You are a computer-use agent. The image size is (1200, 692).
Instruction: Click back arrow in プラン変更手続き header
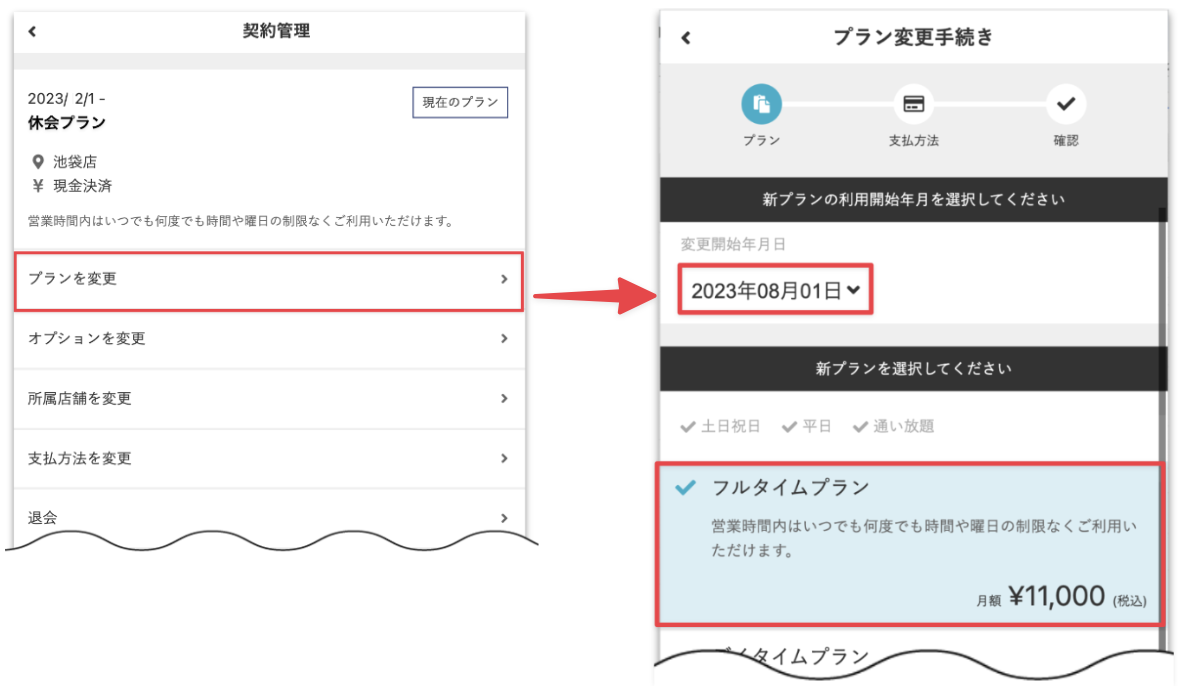tap(685, 38)
